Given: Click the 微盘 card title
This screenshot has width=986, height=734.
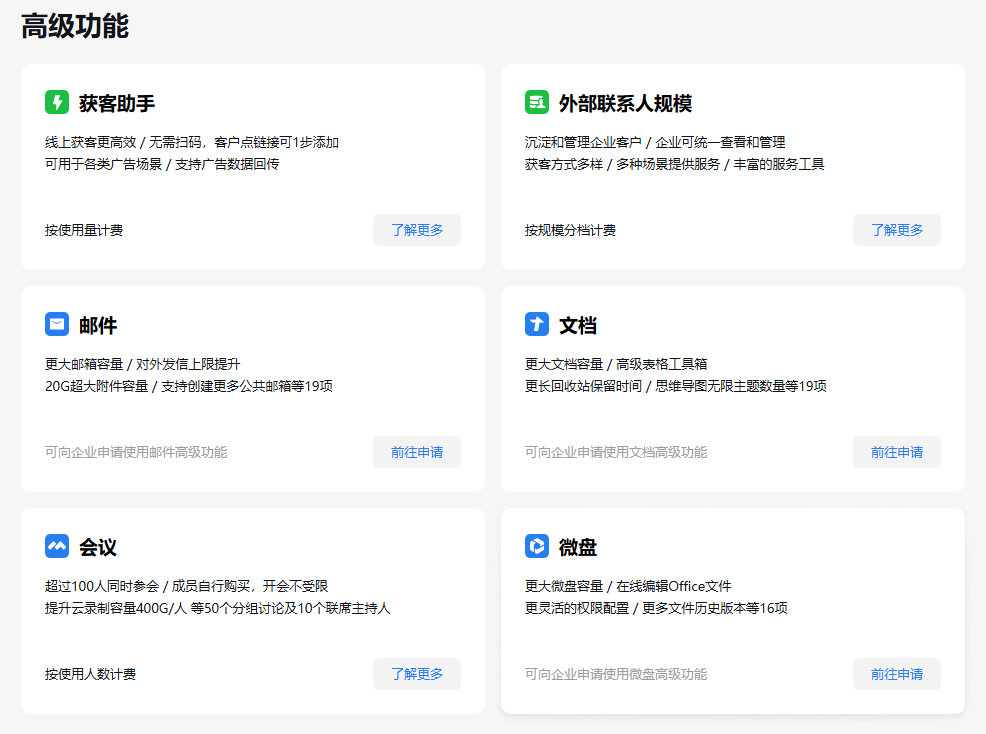Looking at the screenshot, I should 578,547.
